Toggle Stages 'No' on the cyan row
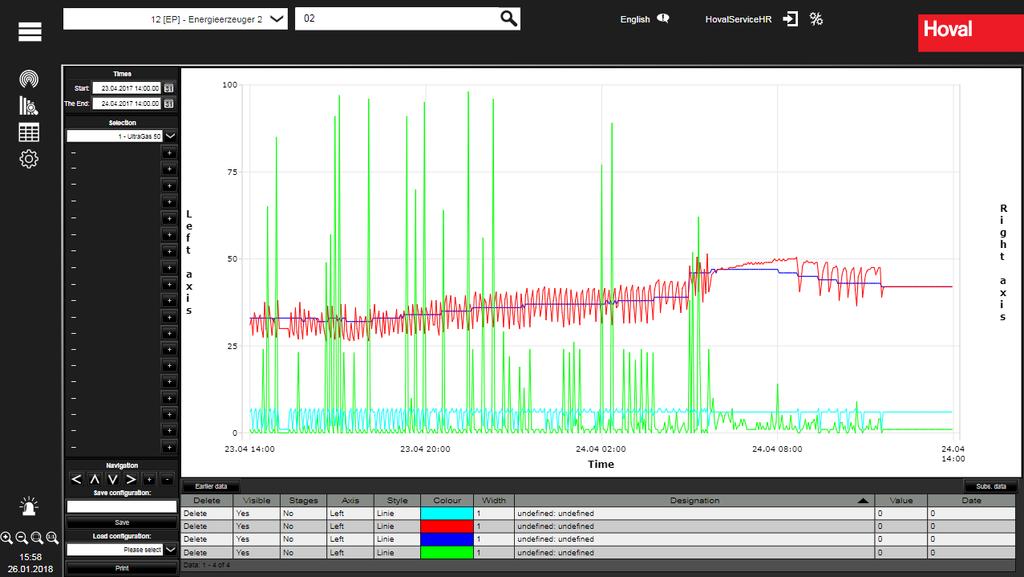The height and width of the screenshot is (577, 1024). (x=288, y=514)
